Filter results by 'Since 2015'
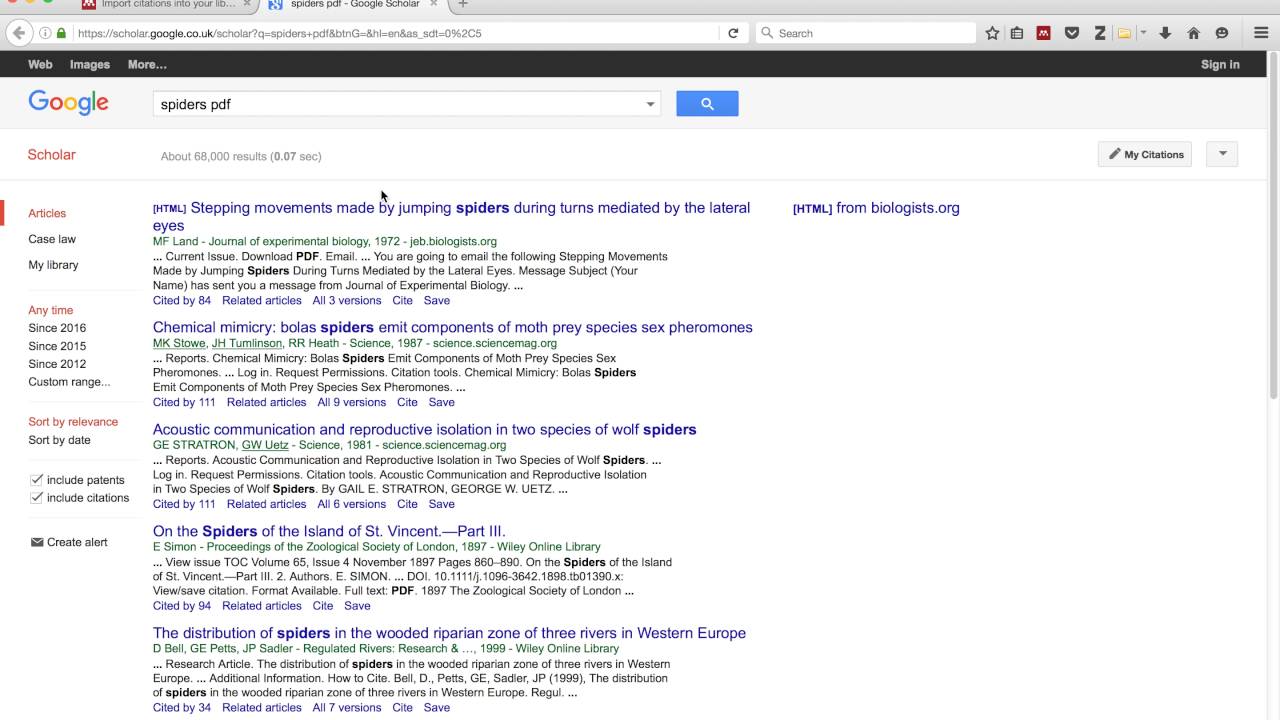The width and height of the screenshot is (1280, 720). pos(57,346)
